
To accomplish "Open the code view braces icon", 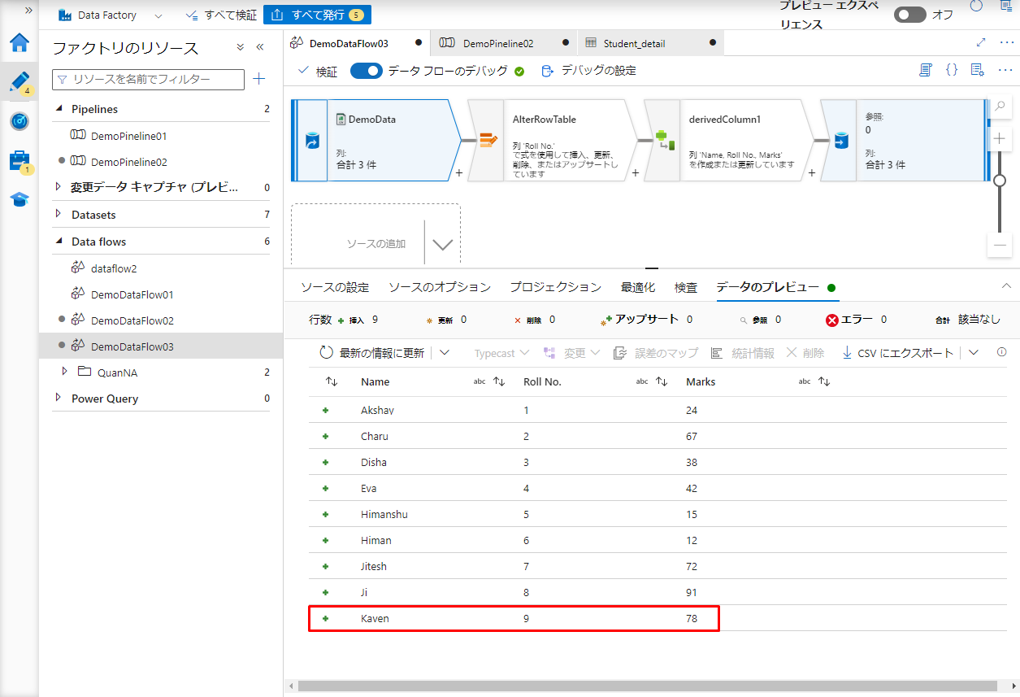I will tap(952, 71).
